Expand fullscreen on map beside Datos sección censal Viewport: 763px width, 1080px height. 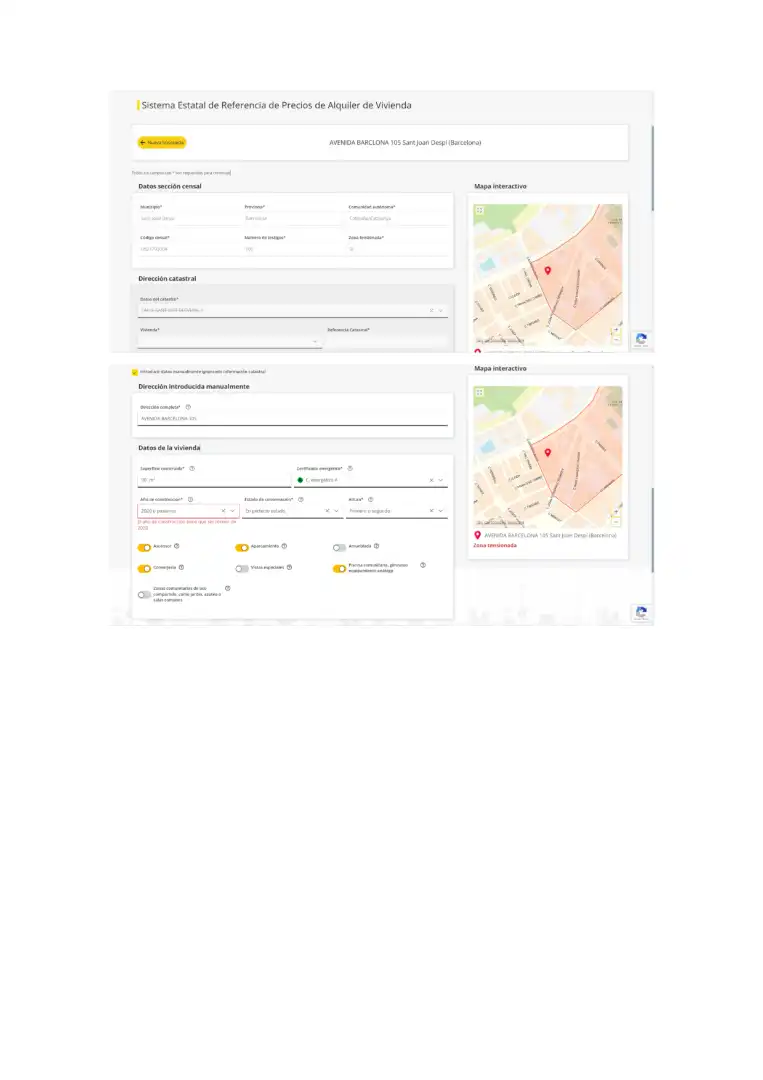[480, 211]
